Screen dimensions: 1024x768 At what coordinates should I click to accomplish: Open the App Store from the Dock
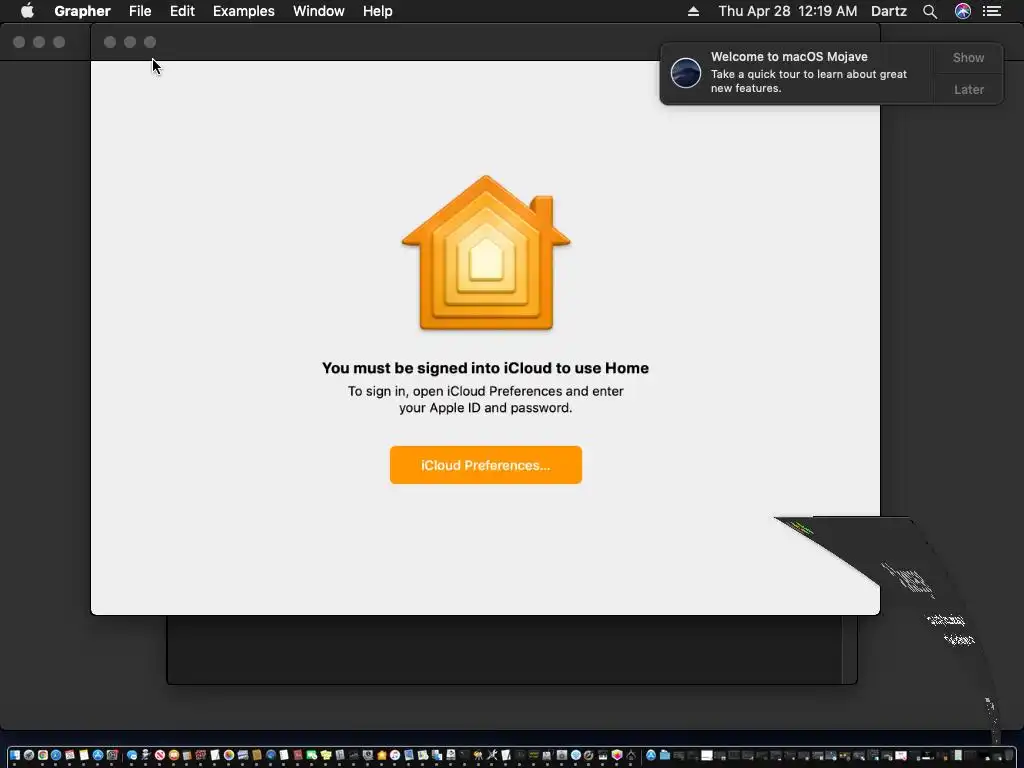pyautogui.click(x=98, y=756)
